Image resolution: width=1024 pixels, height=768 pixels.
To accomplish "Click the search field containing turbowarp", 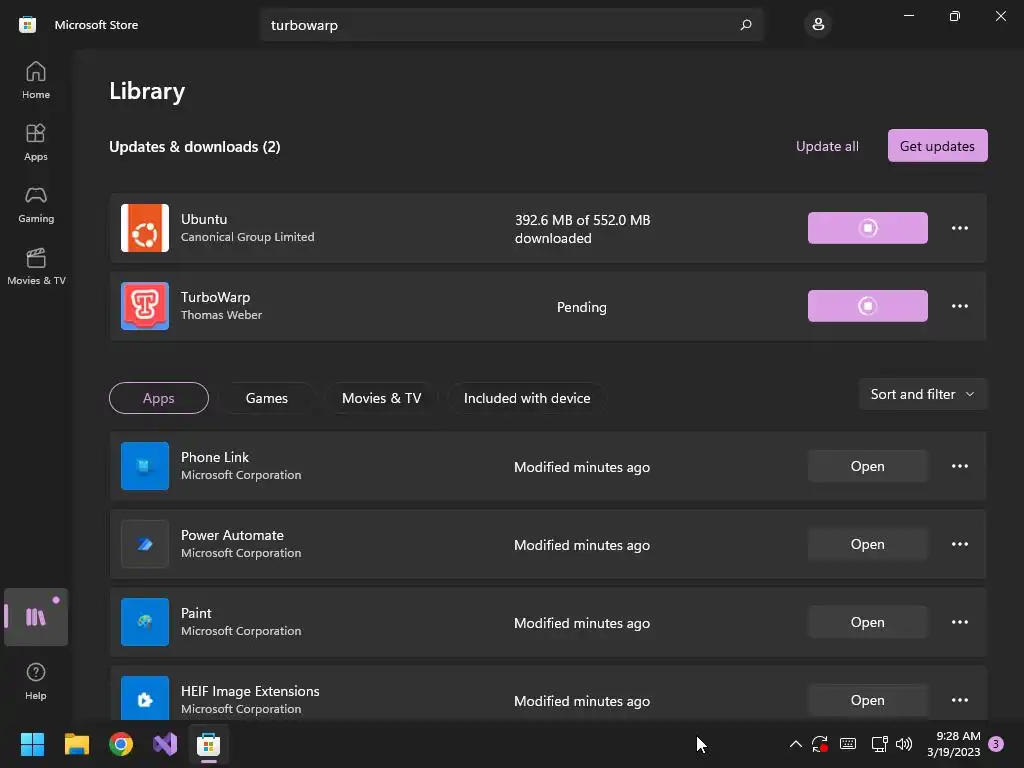I will pos(511,25).
